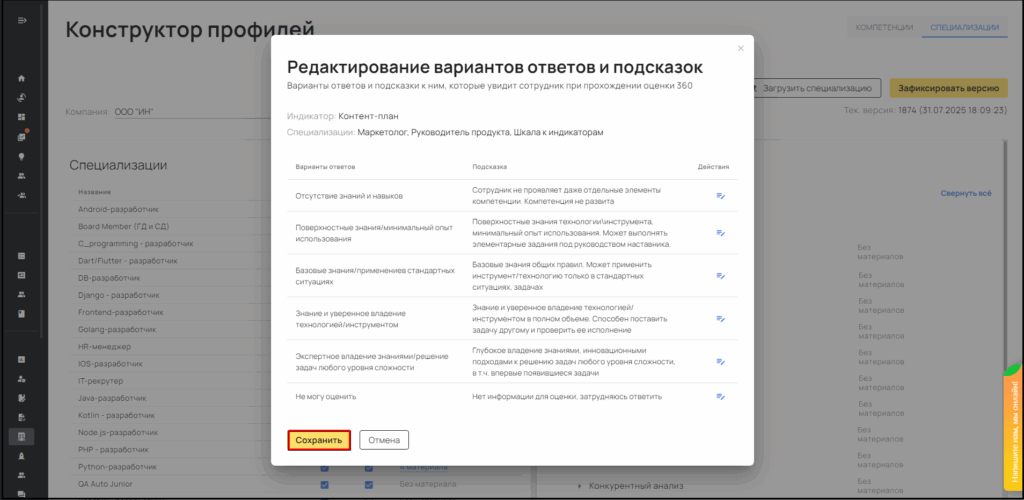Screen dimensions: 1024x500
Task: Open editing for "Знание и уверенное владение" row
Action: (720, 318)
